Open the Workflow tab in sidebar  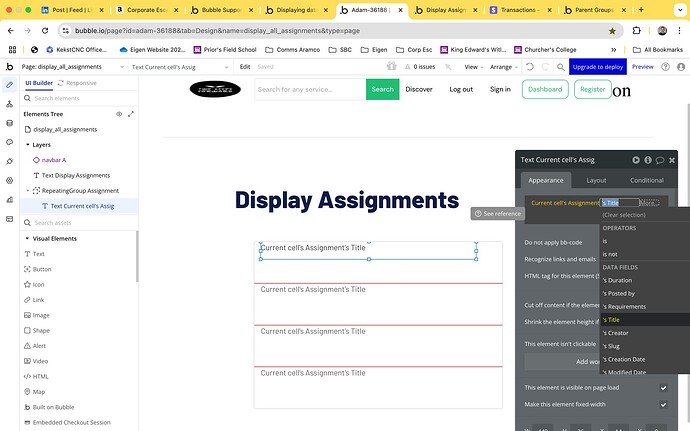pyautogui.click(x=9, y=104)
